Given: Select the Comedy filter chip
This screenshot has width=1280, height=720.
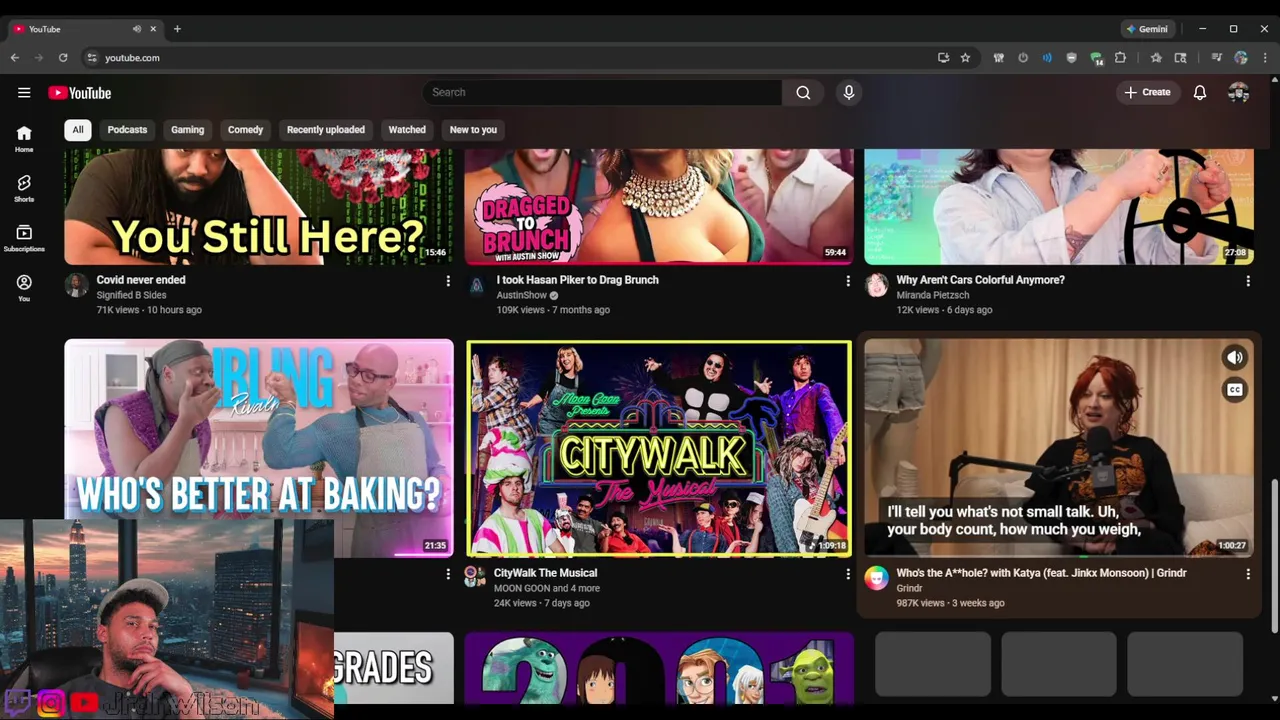Looking at the screenshot, I should click(245, 130).
